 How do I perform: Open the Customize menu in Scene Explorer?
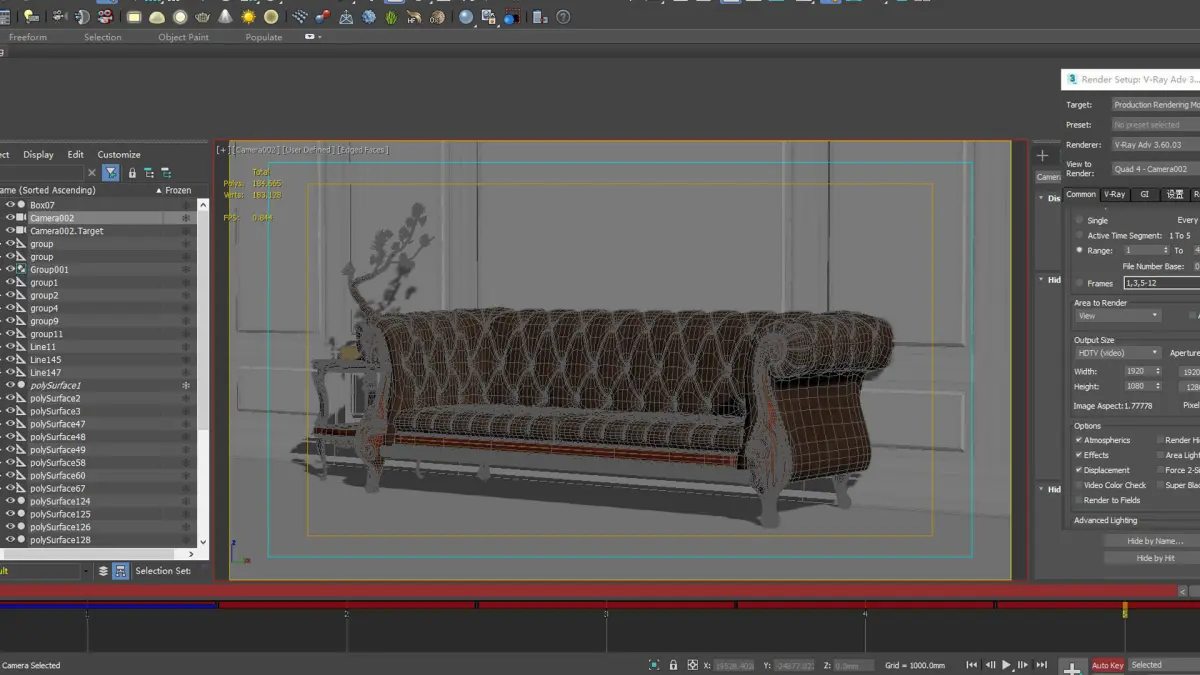(x=119, y=155)
